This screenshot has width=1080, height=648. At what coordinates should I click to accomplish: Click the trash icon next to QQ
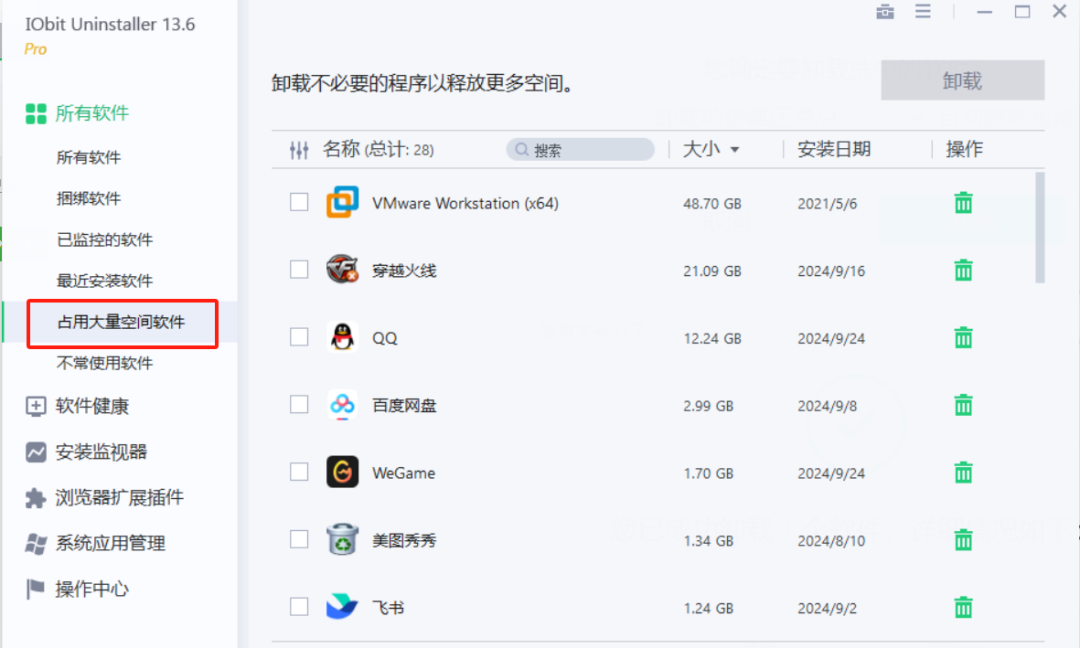[x=962, y=338]
